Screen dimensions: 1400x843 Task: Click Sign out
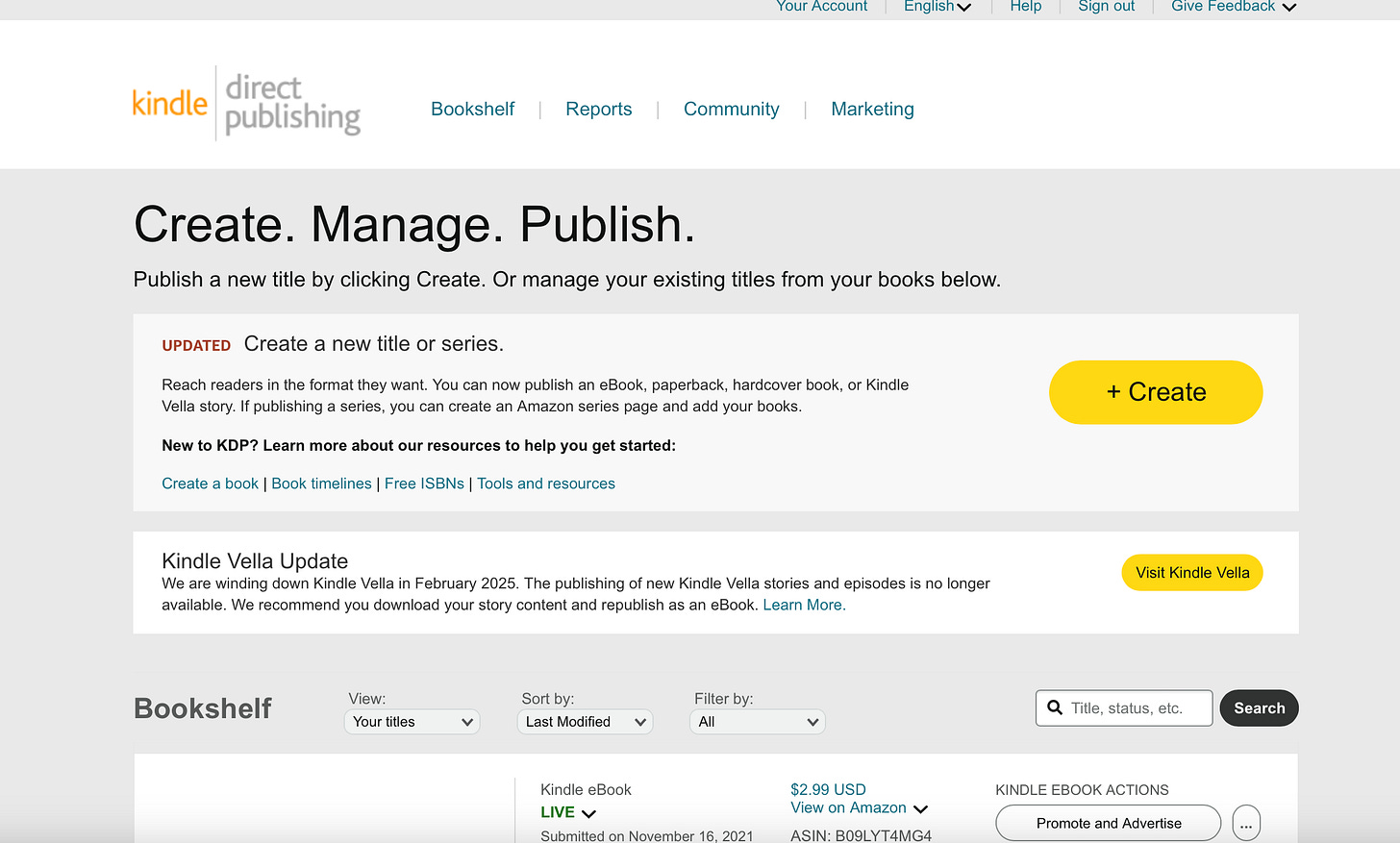(1106, 7)
